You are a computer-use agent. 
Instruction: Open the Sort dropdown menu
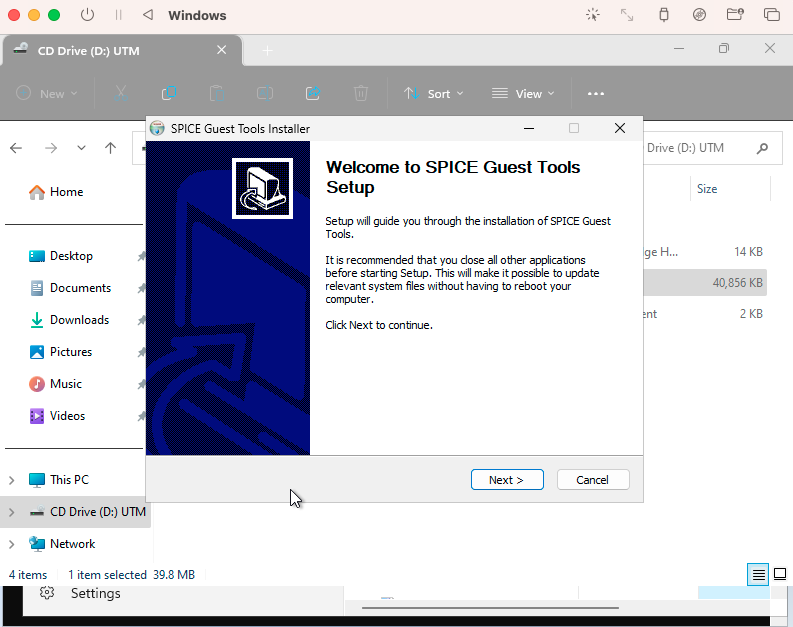(433, 94)
